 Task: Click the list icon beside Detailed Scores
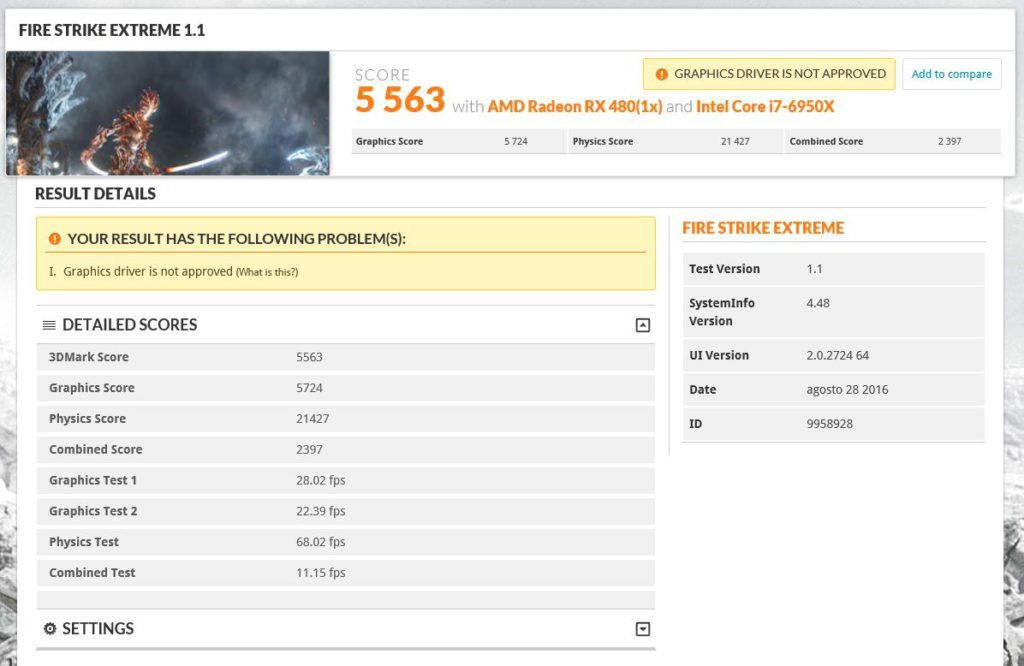tap(49, 325)
